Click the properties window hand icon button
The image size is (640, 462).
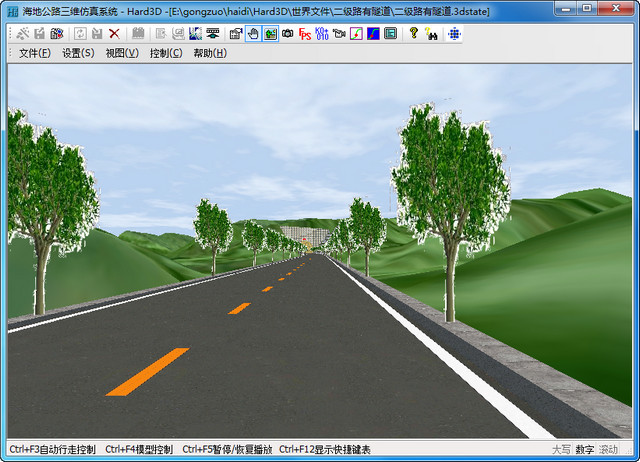[236, 33]
